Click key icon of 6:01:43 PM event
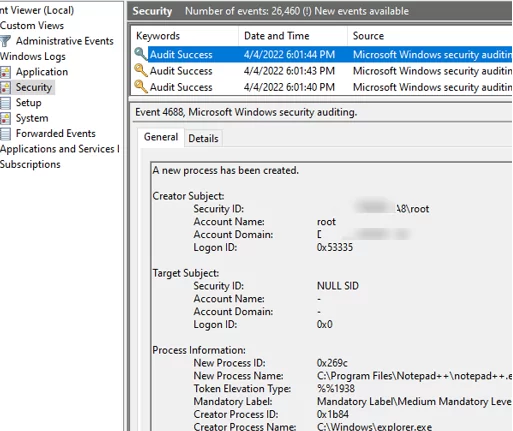Screen dimensions: 513x431 click(x=141, y=70)
